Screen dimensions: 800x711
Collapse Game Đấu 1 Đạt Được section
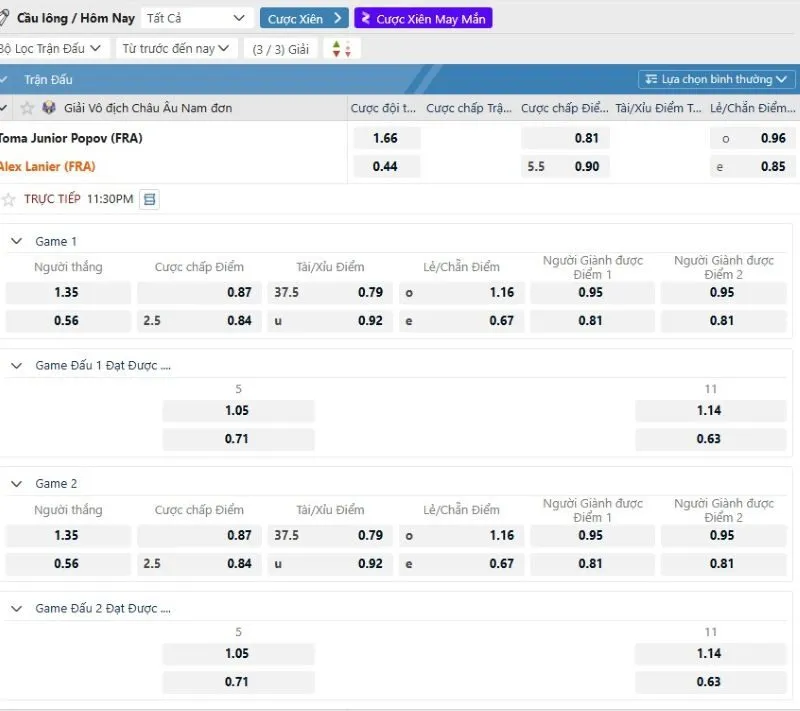16,366
